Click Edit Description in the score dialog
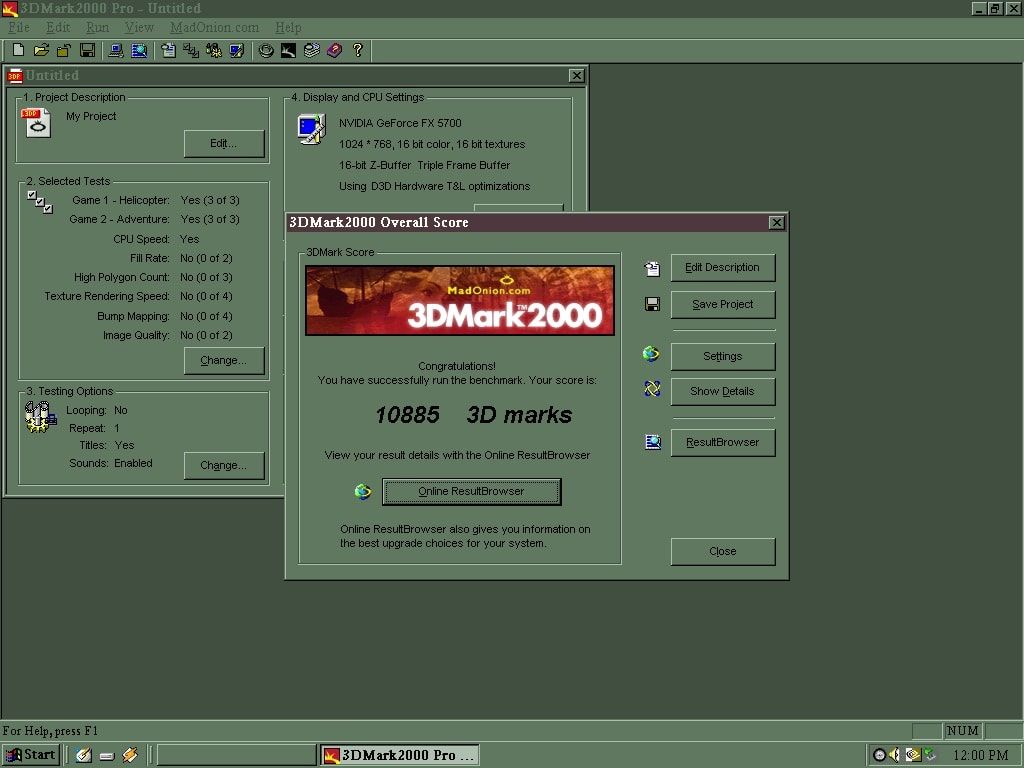This screenshot has height=768, width=1024. click(722, 267)
